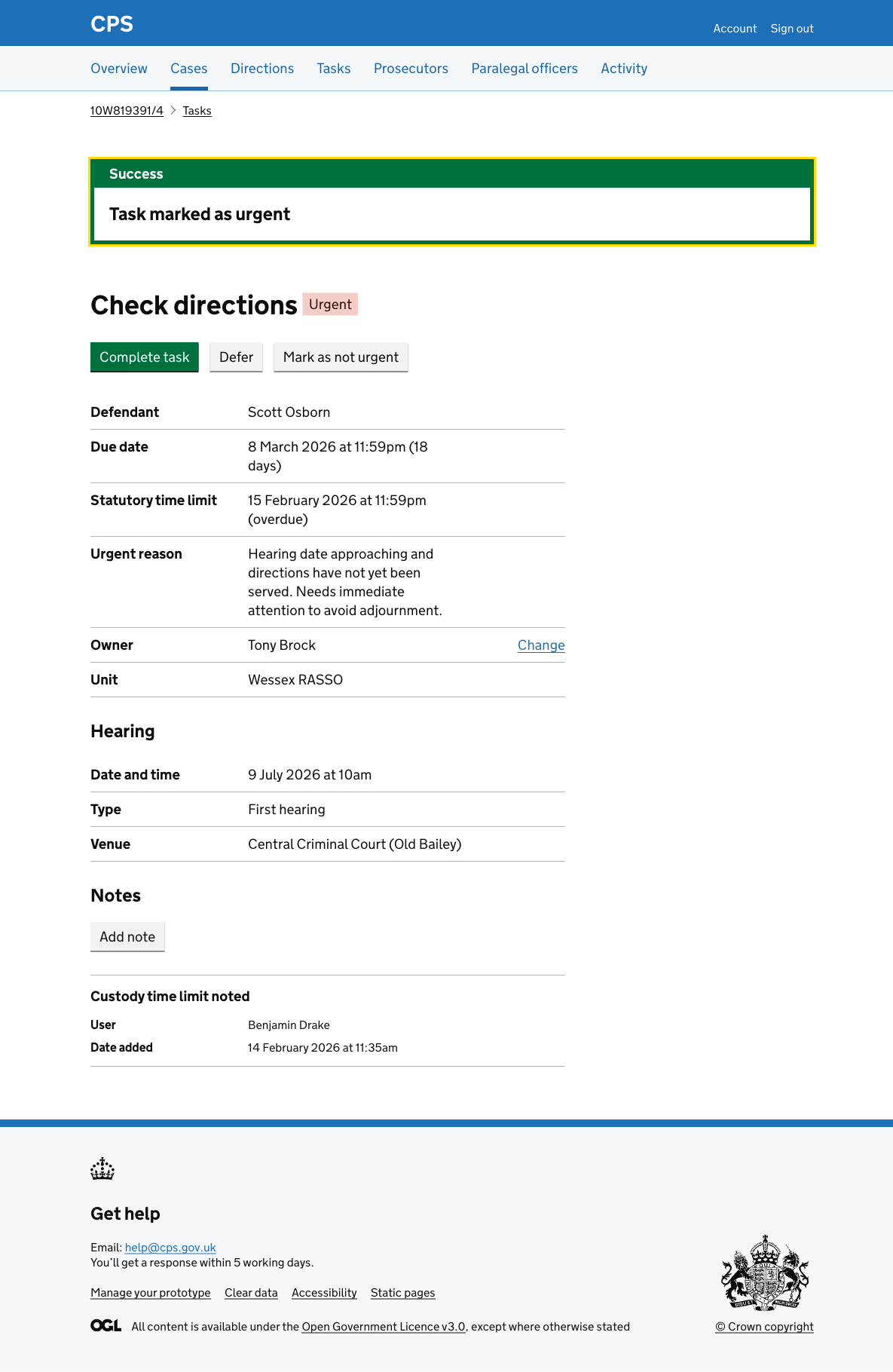This screenshot has width=893, height=1372.
Task: Click the Get help heading
Action: (125, 1214)
